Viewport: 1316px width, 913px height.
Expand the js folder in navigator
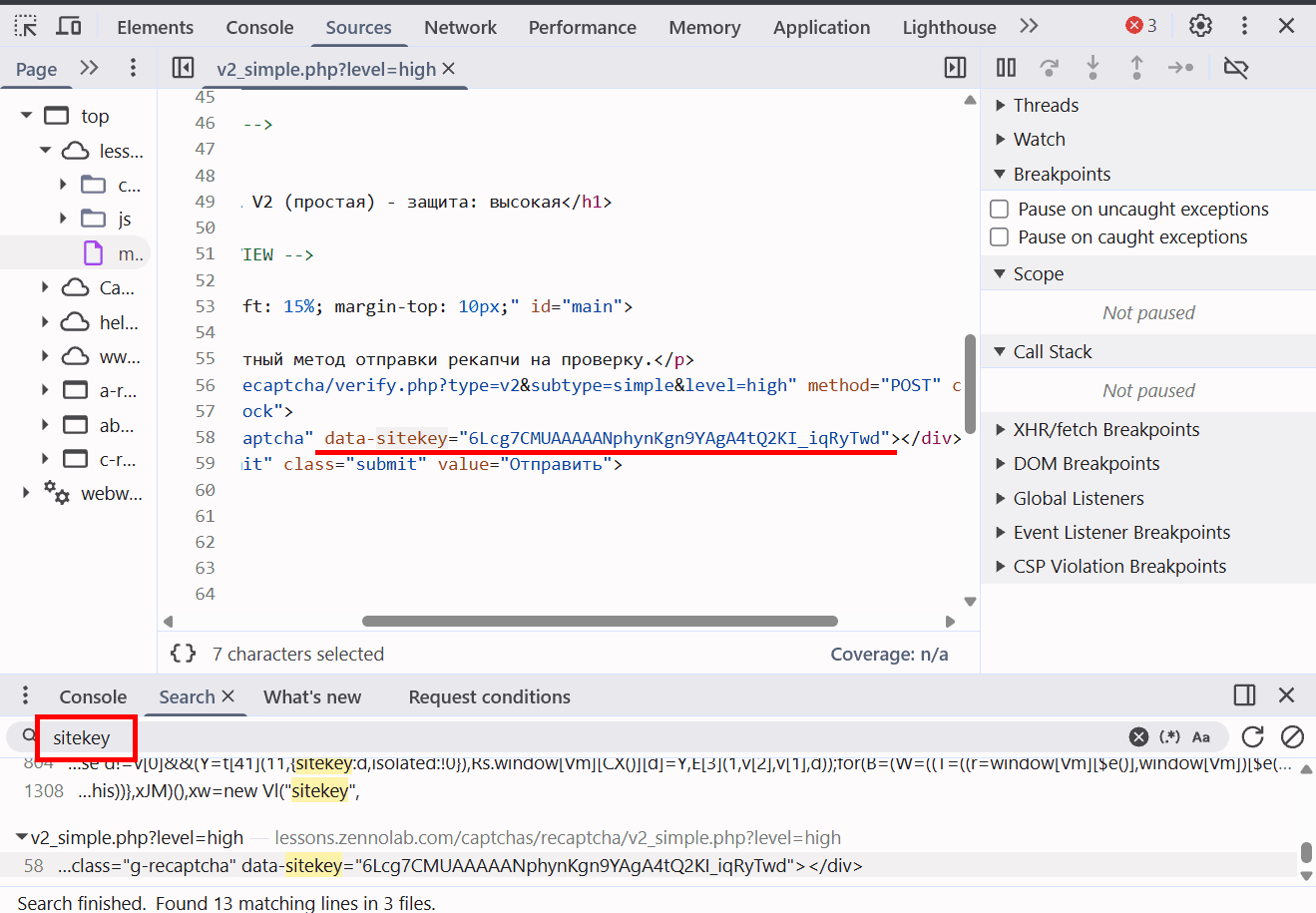pyautogui.click(x=63, y=219)
